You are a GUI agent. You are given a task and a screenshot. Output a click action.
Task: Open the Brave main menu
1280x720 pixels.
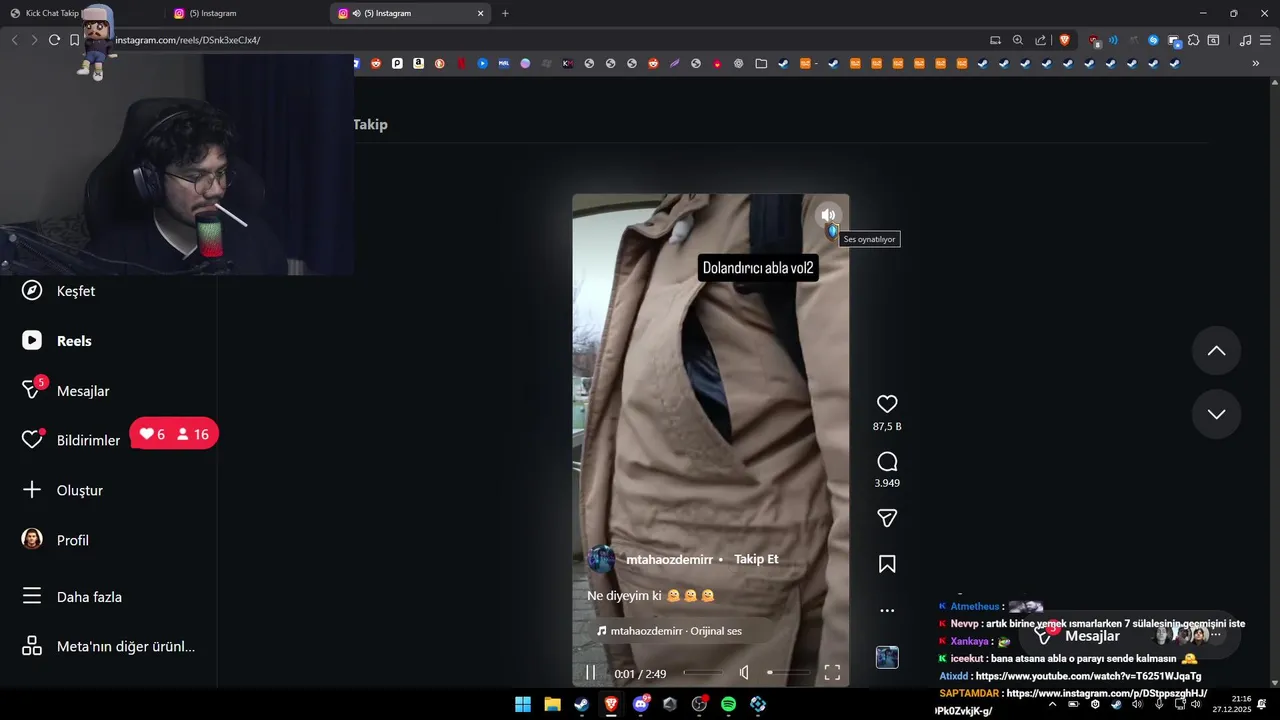(1264, 40)
